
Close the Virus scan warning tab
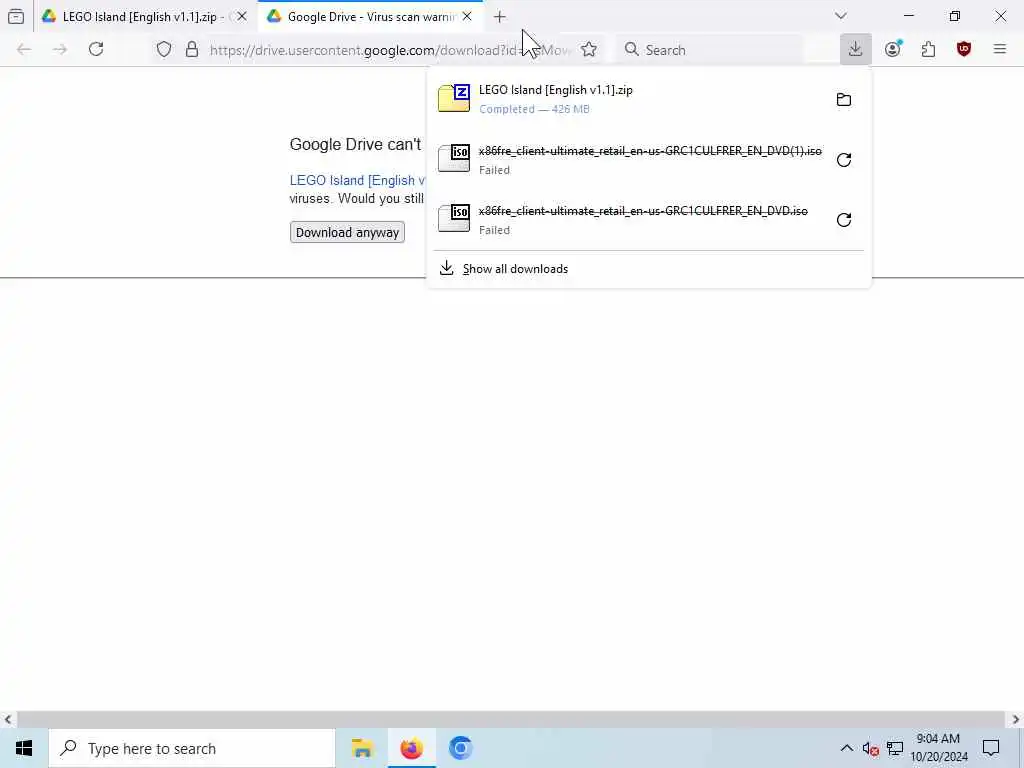coord(467,16)
